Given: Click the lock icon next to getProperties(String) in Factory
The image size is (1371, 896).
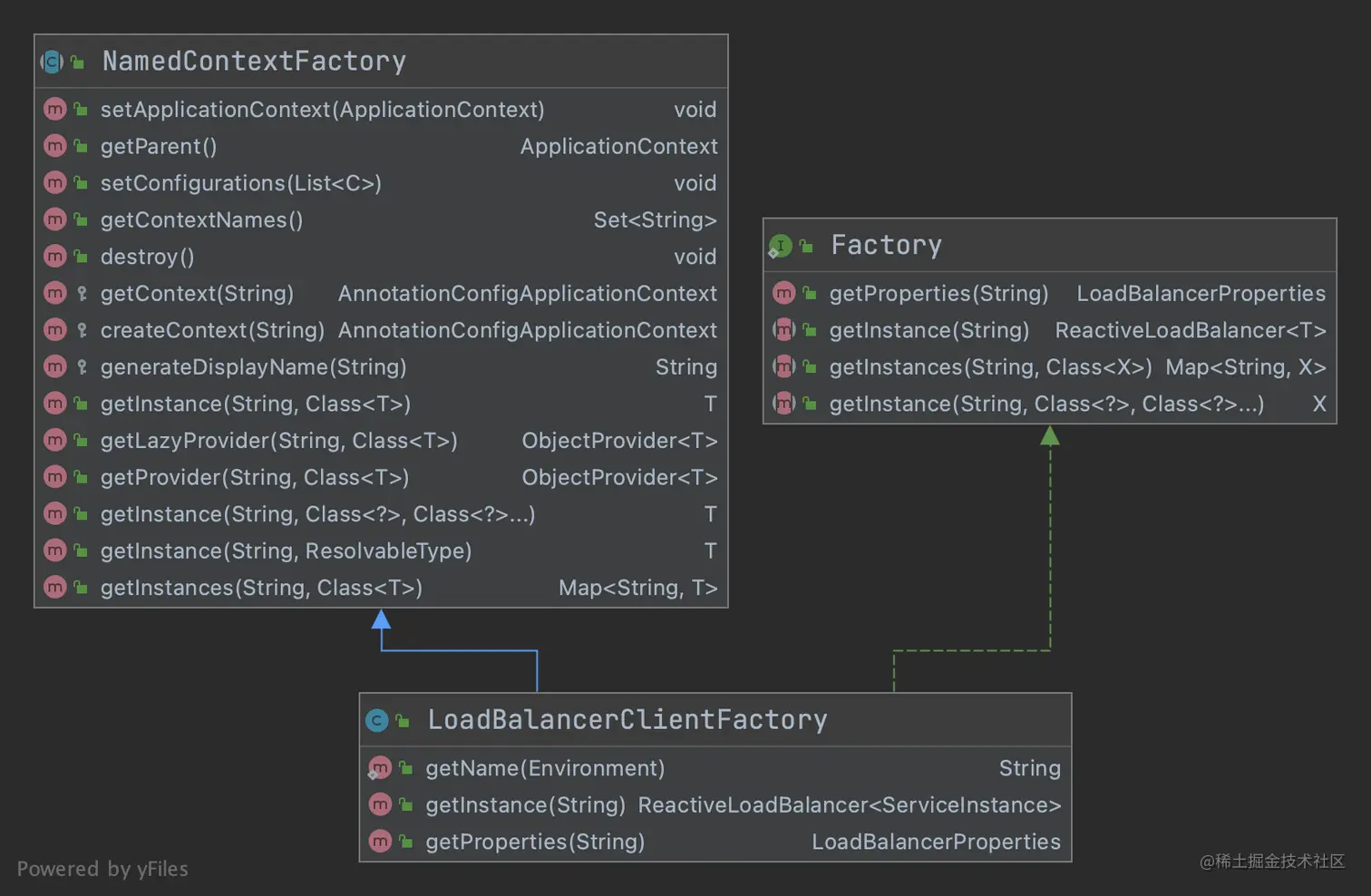Looking at the screenshot, I should (808, 293).
